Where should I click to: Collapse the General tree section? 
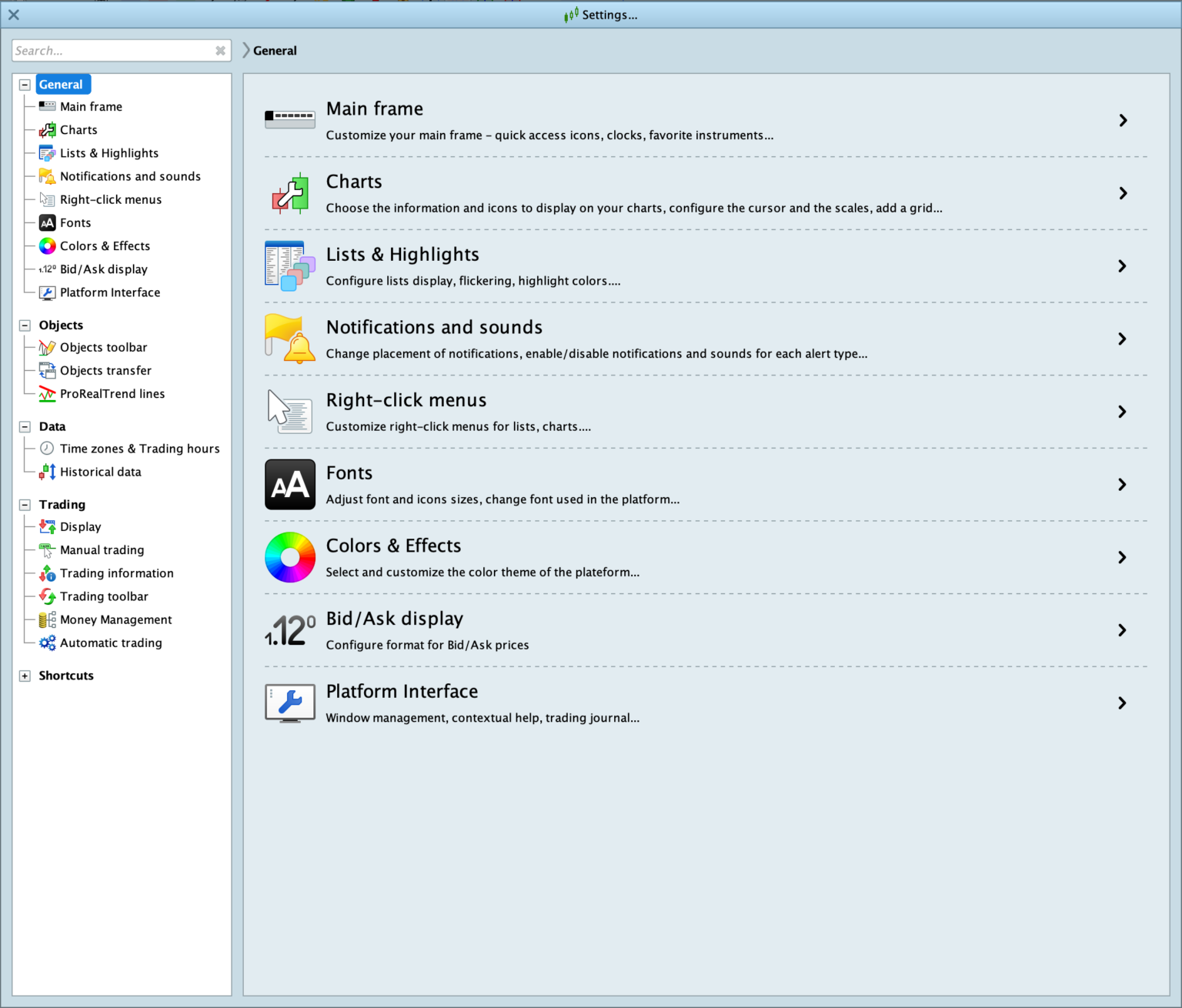click(x=25, y=85)
